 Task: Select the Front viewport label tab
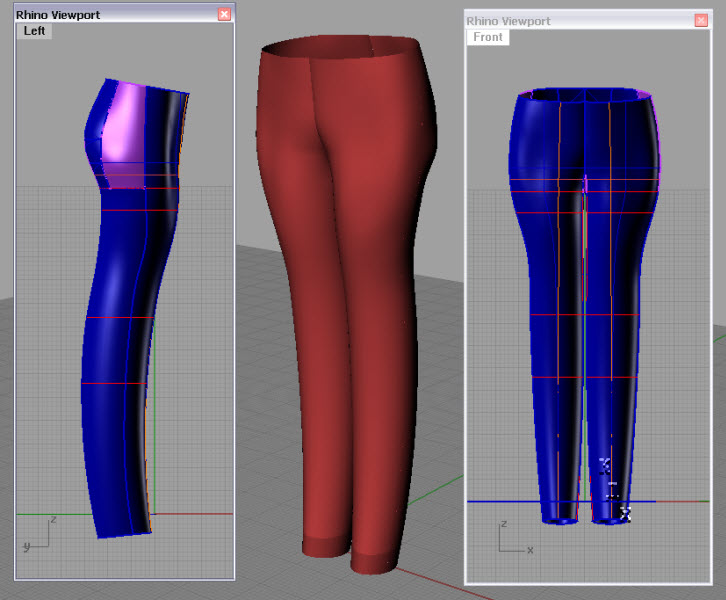tap(488, 37)
